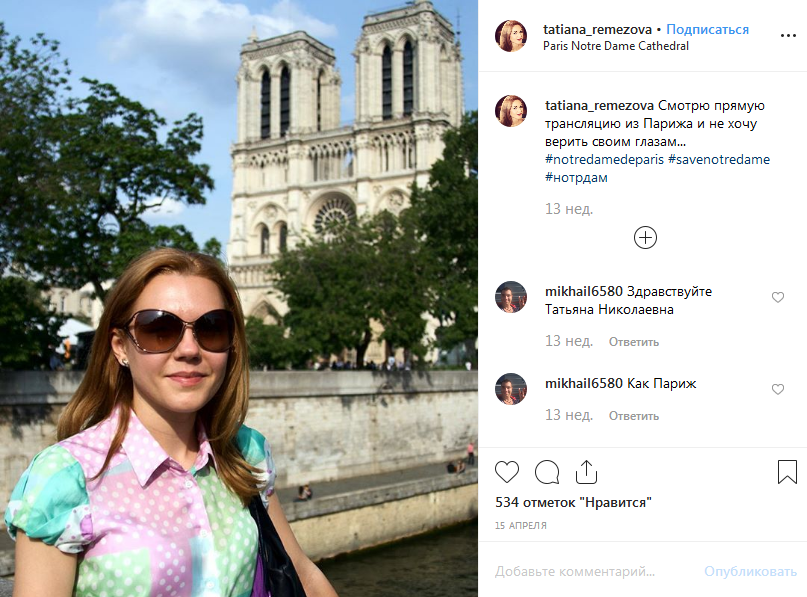Screen dimensions: 807x597
Task: Open Paris Notre Dame Cathedral location
Action: [x=615, y=46]
